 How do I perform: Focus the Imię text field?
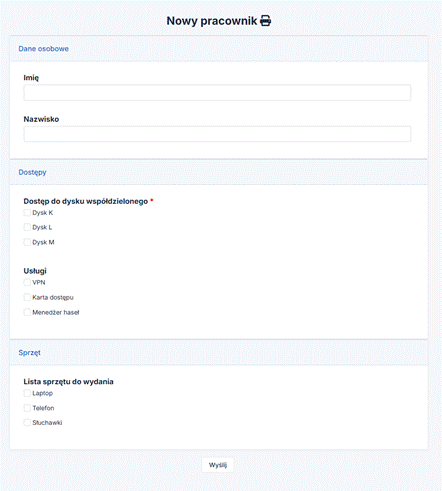click(217, 92)
